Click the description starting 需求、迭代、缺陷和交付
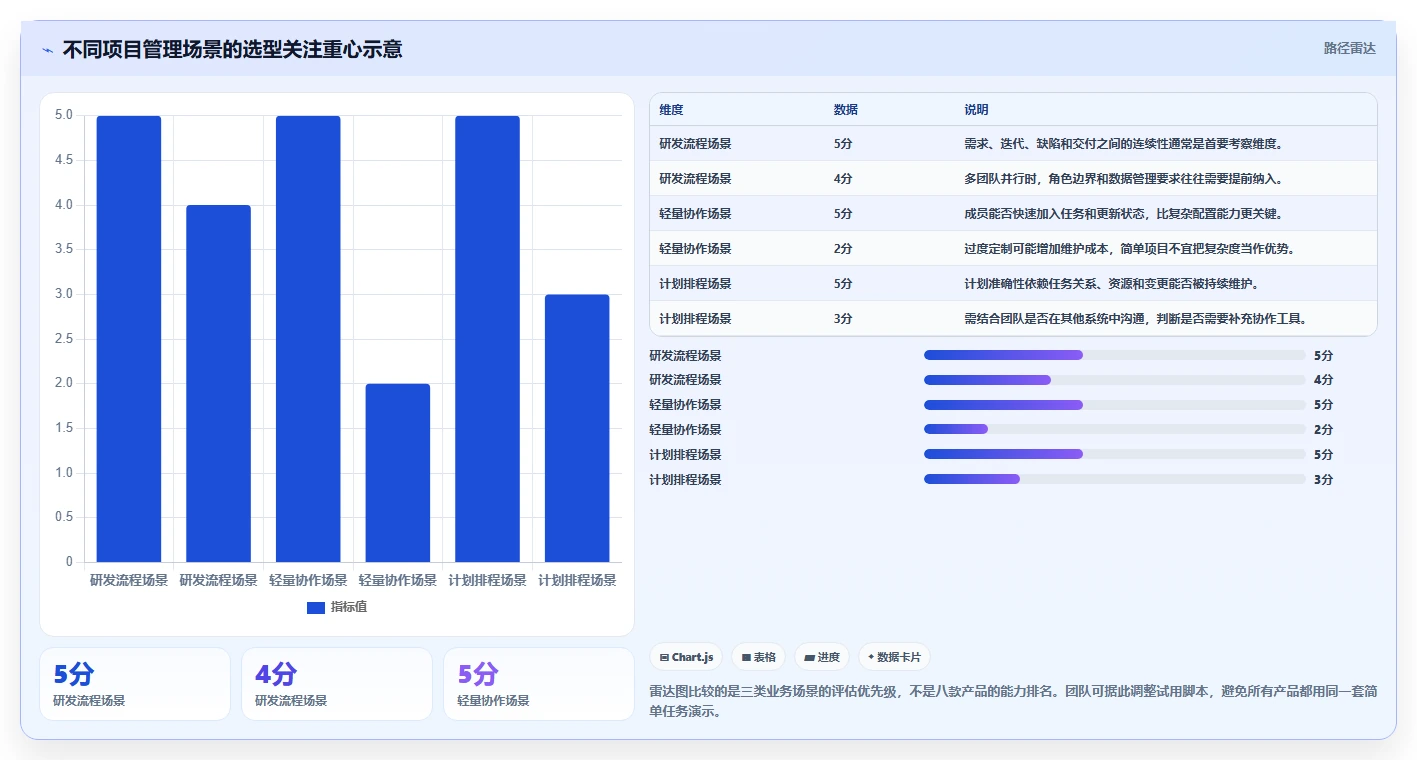1417x760 pixels. tap(1123, 144)
